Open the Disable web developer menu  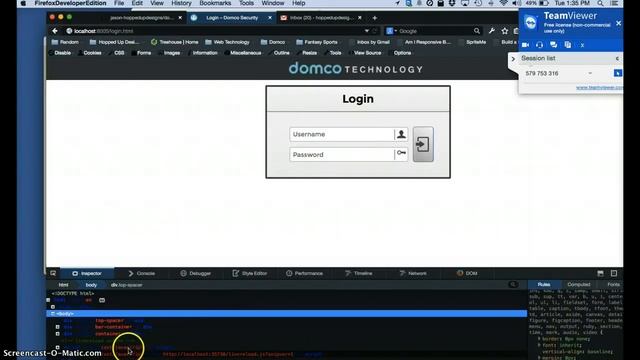pyautogui.click(x=60, y=53)
